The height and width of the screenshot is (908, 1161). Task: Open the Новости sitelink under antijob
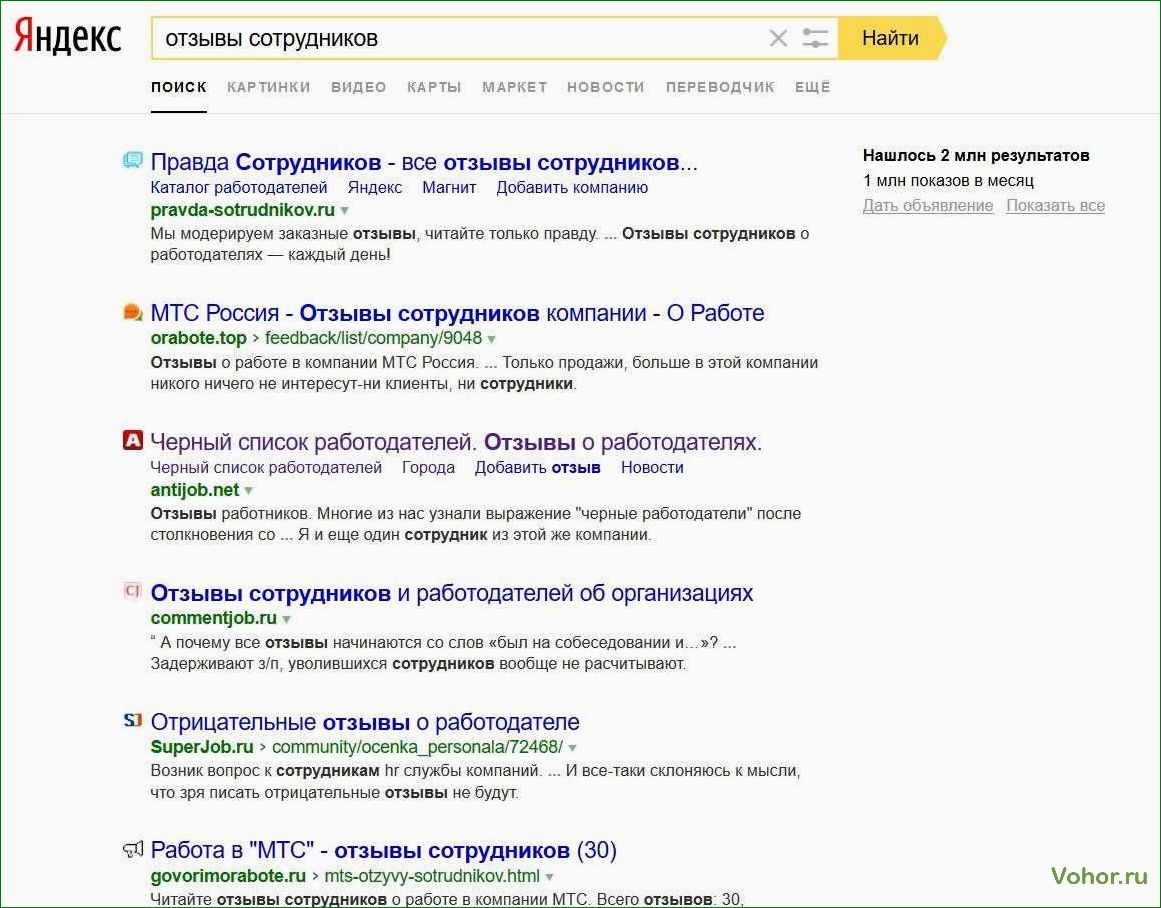point(652,468)
